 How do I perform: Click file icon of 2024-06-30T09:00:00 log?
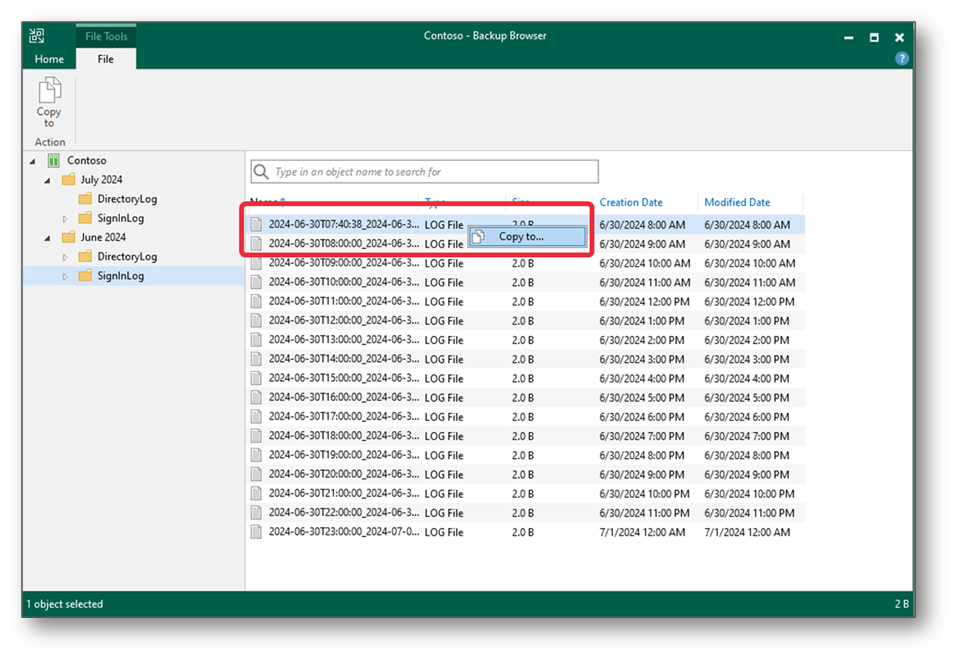[x=256, y=264]
